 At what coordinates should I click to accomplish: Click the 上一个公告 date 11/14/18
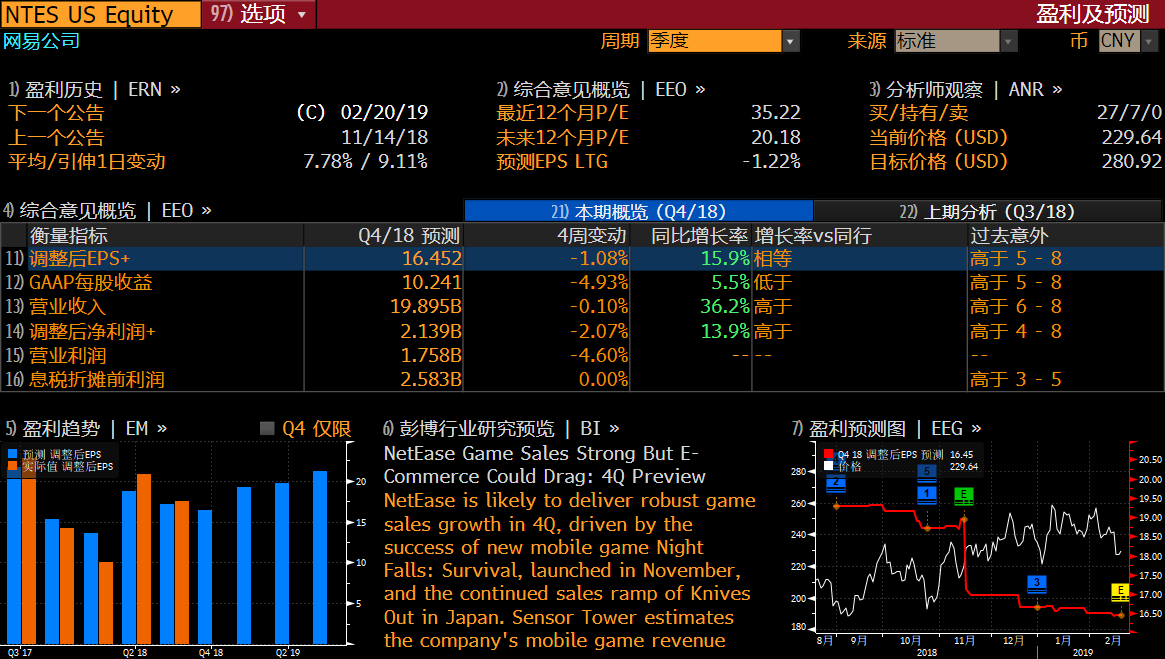click(384, 137)
